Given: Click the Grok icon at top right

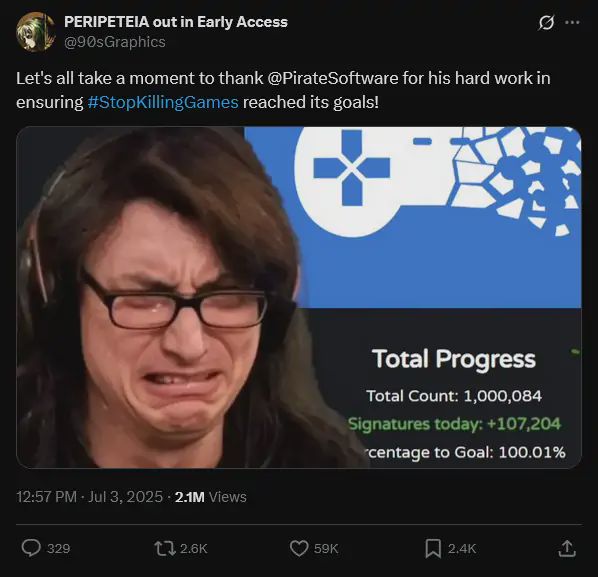Looking at the screenshot, I should click(546, 23).
